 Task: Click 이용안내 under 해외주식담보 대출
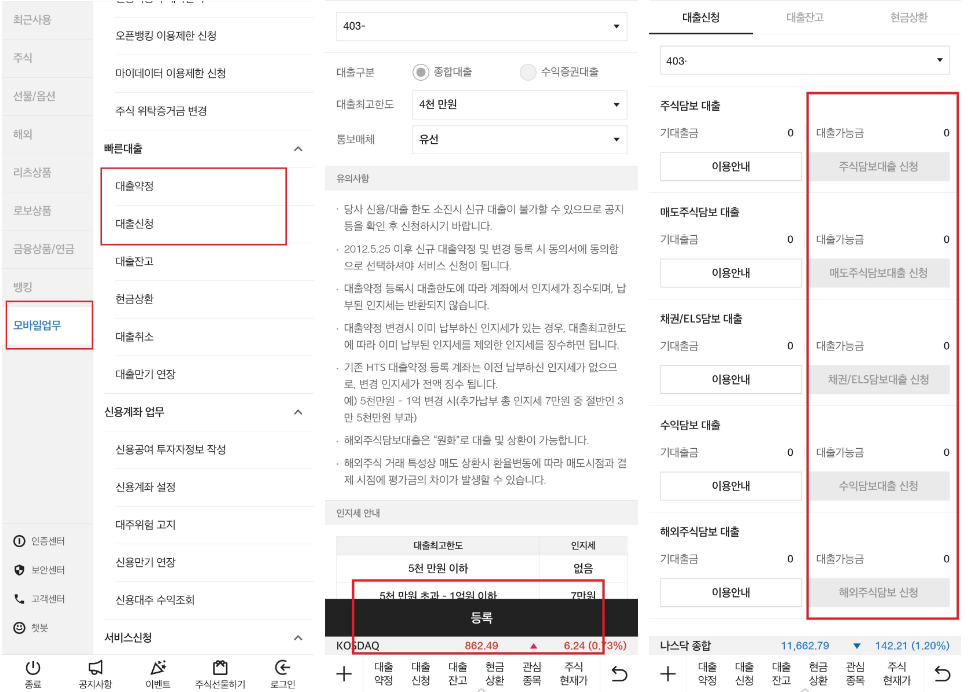click(x=730, y=593)
